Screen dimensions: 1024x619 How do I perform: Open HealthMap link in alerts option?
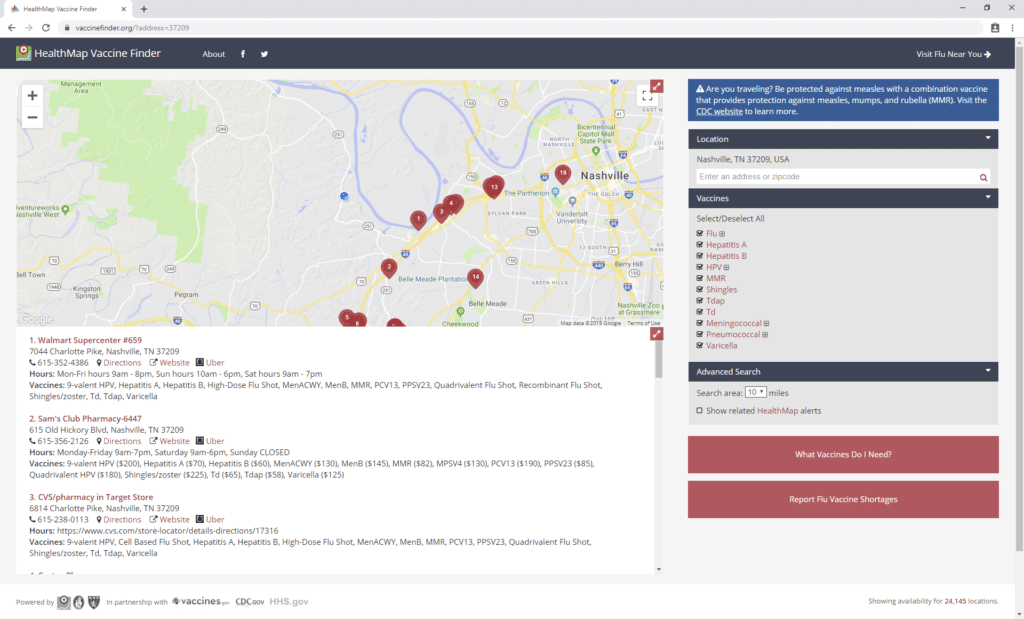(777, 411)
